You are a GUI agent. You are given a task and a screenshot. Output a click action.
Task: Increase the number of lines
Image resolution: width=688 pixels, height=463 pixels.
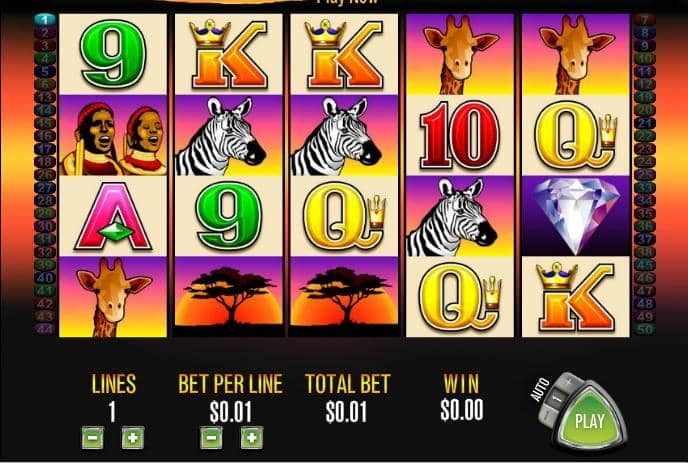pyautogui.click(x=133, y=438)
